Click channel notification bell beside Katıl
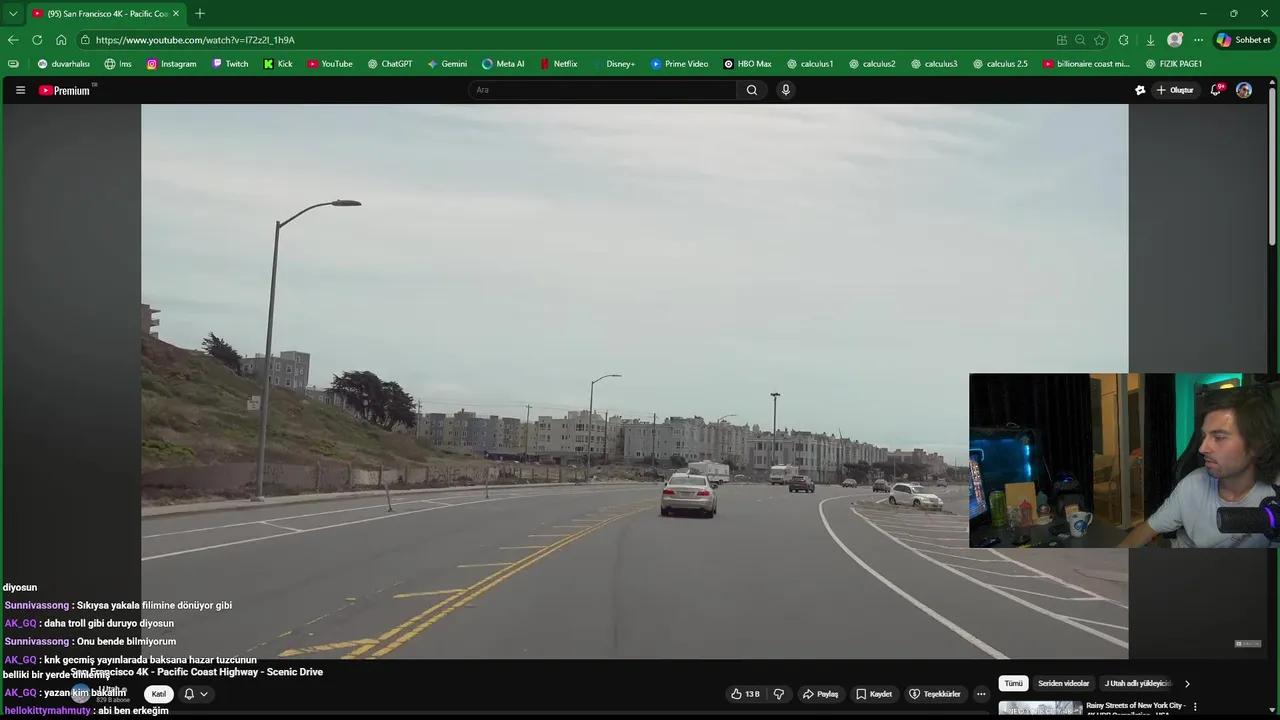This screenshot has width=1280, height=720. point(195,694)
